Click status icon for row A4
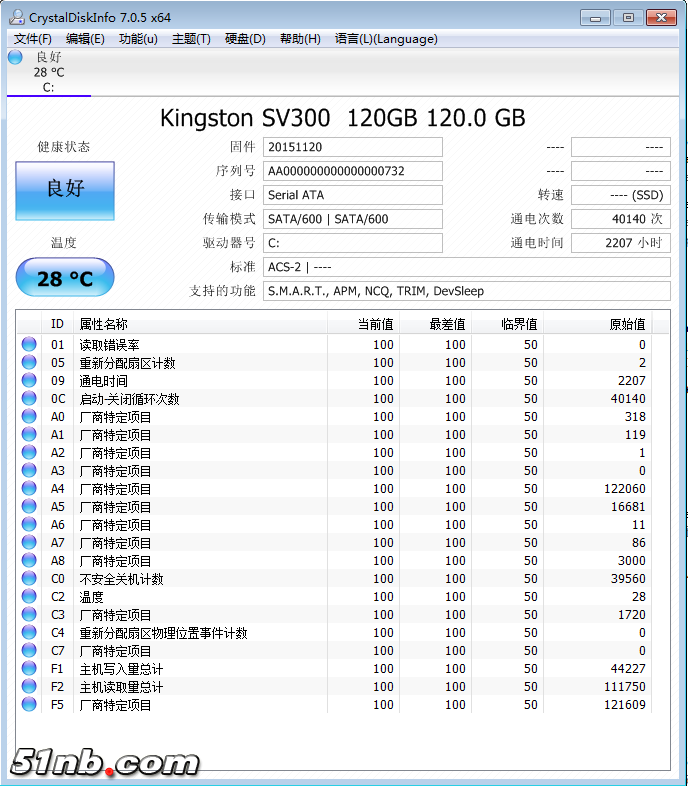 (x=29, y=489)
